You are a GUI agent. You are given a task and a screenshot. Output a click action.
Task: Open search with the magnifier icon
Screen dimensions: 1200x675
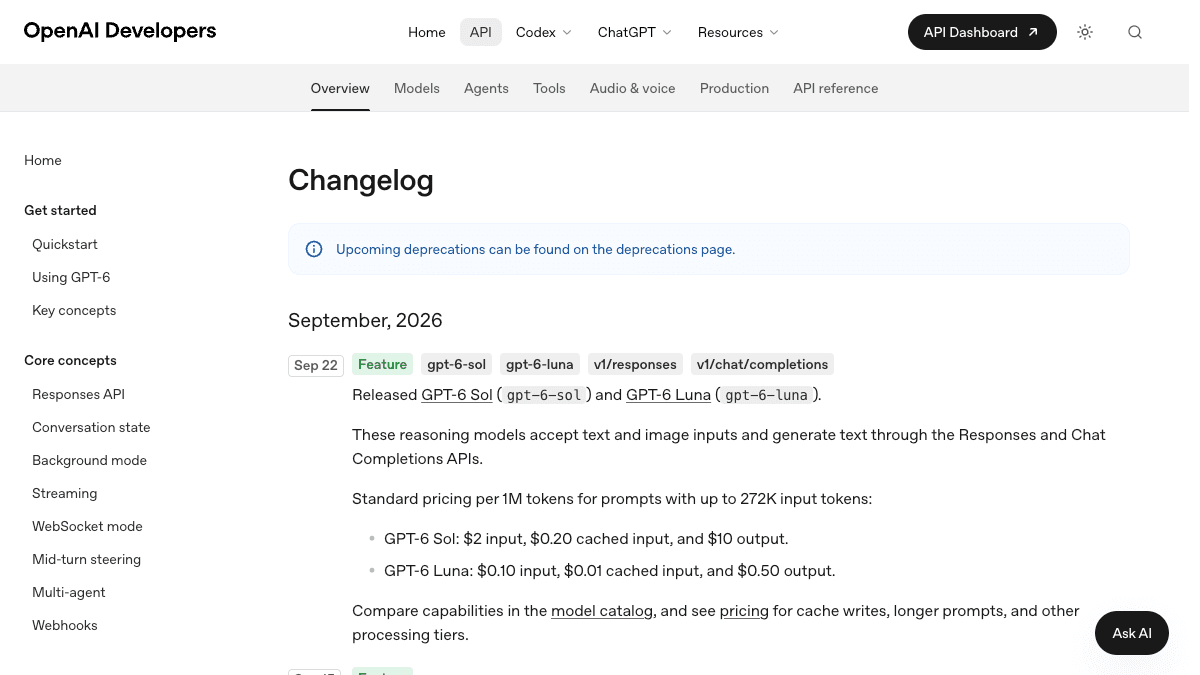[1135, 32]
